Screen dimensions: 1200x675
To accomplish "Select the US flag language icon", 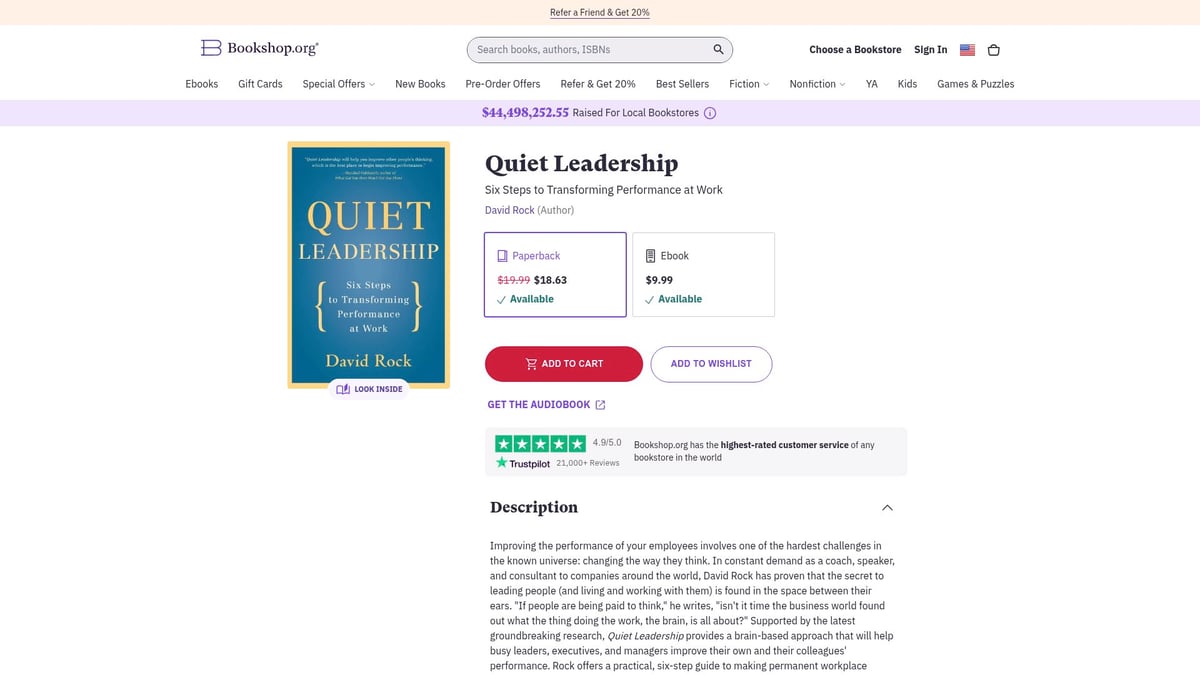I will [x=966, y=49].
